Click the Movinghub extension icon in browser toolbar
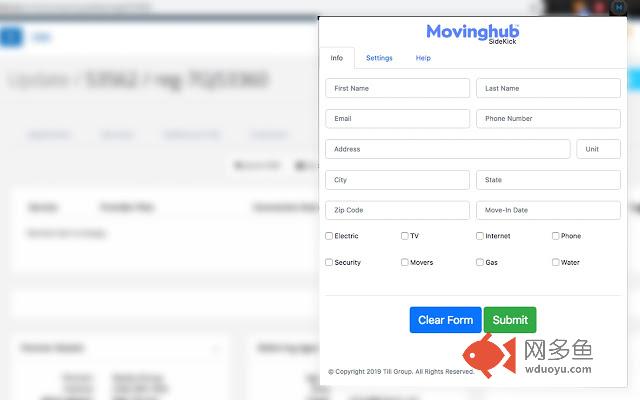The width and height of the screenshot is (640, 400). 619,6
